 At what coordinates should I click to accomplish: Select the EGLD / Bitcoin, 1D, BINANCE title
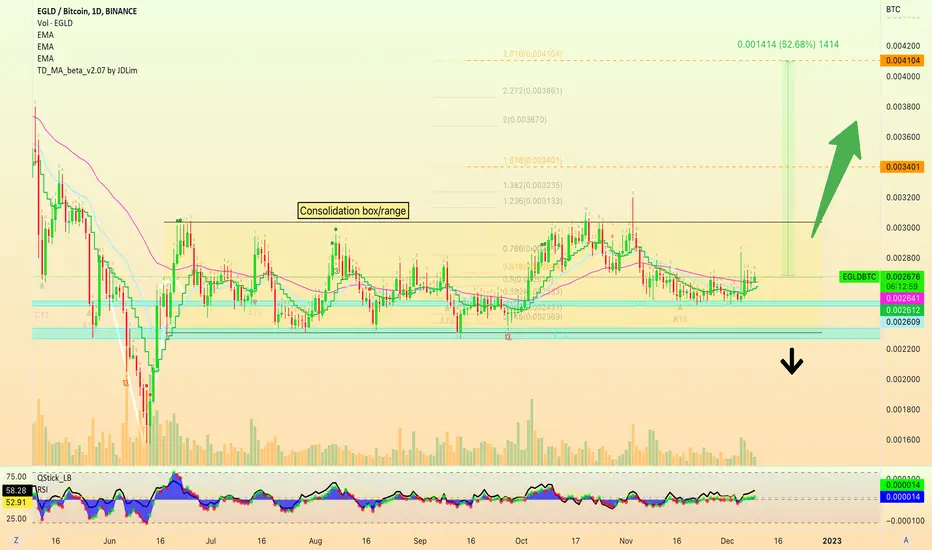coord(87,11)
